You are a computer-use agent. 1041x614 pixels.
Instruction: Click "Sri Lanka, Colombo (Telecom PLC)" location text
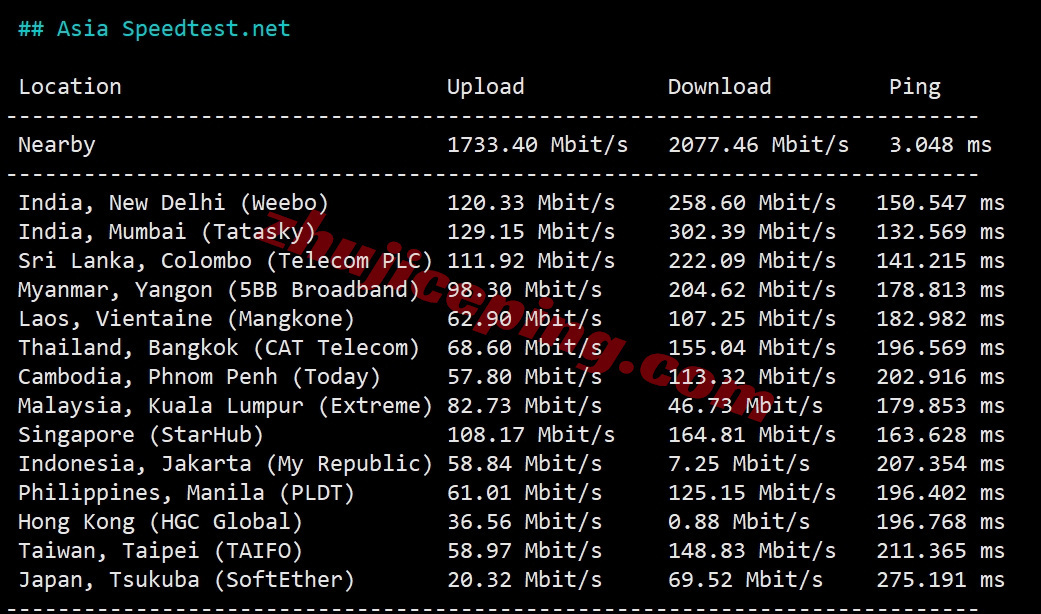226,261
